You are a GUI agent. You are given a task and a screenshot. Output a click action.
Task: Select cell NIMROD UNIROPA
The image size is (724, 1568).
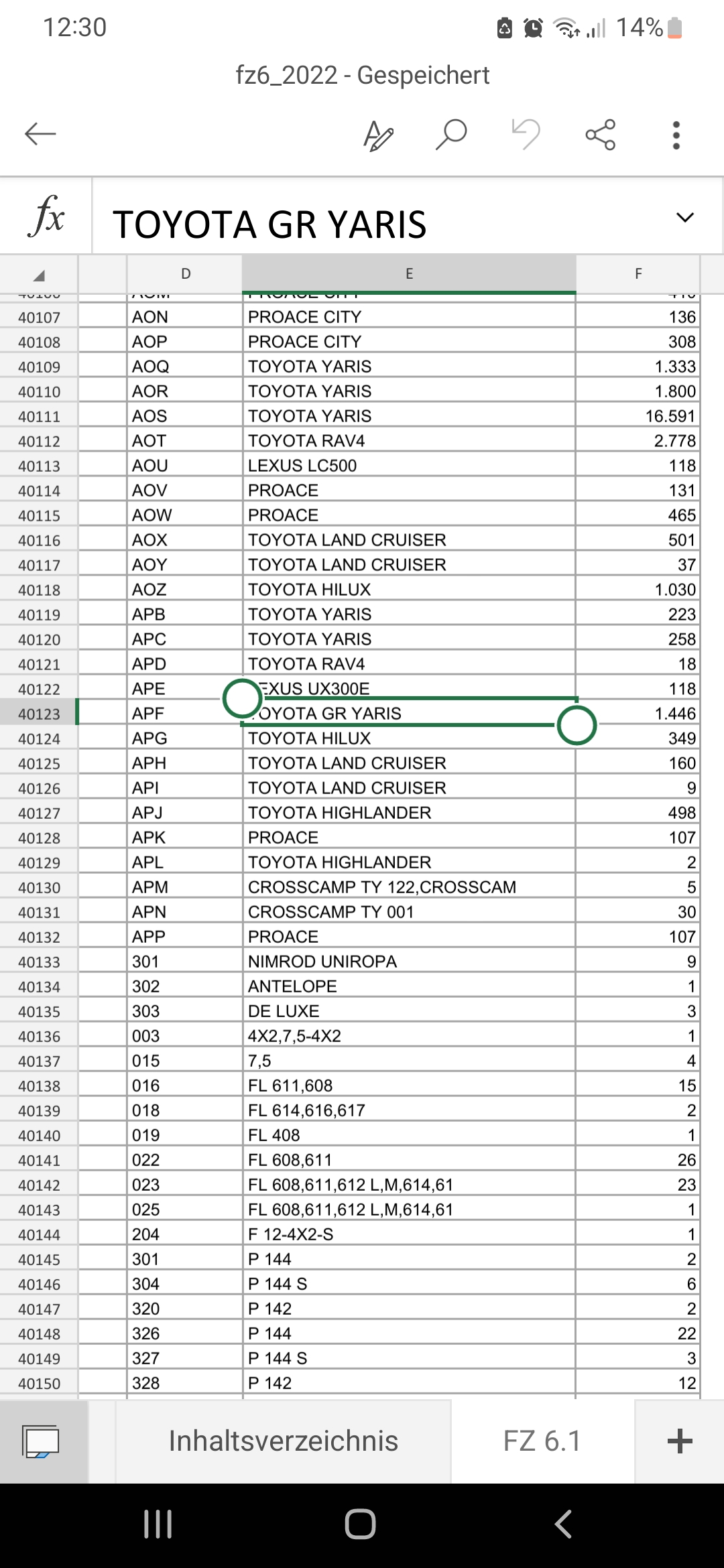tap(409, 962)
